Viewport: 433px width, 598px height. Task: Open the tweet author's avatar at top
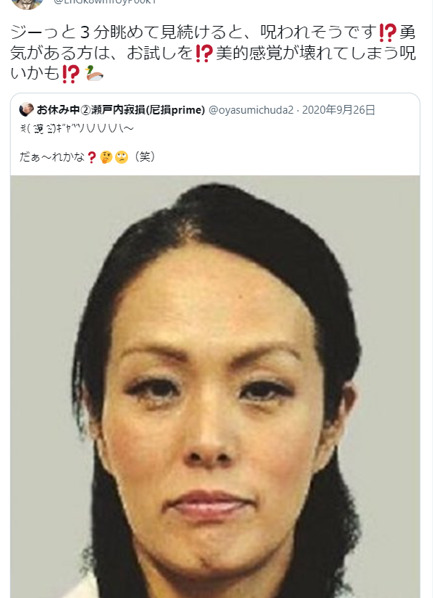[x=27, y=3]
